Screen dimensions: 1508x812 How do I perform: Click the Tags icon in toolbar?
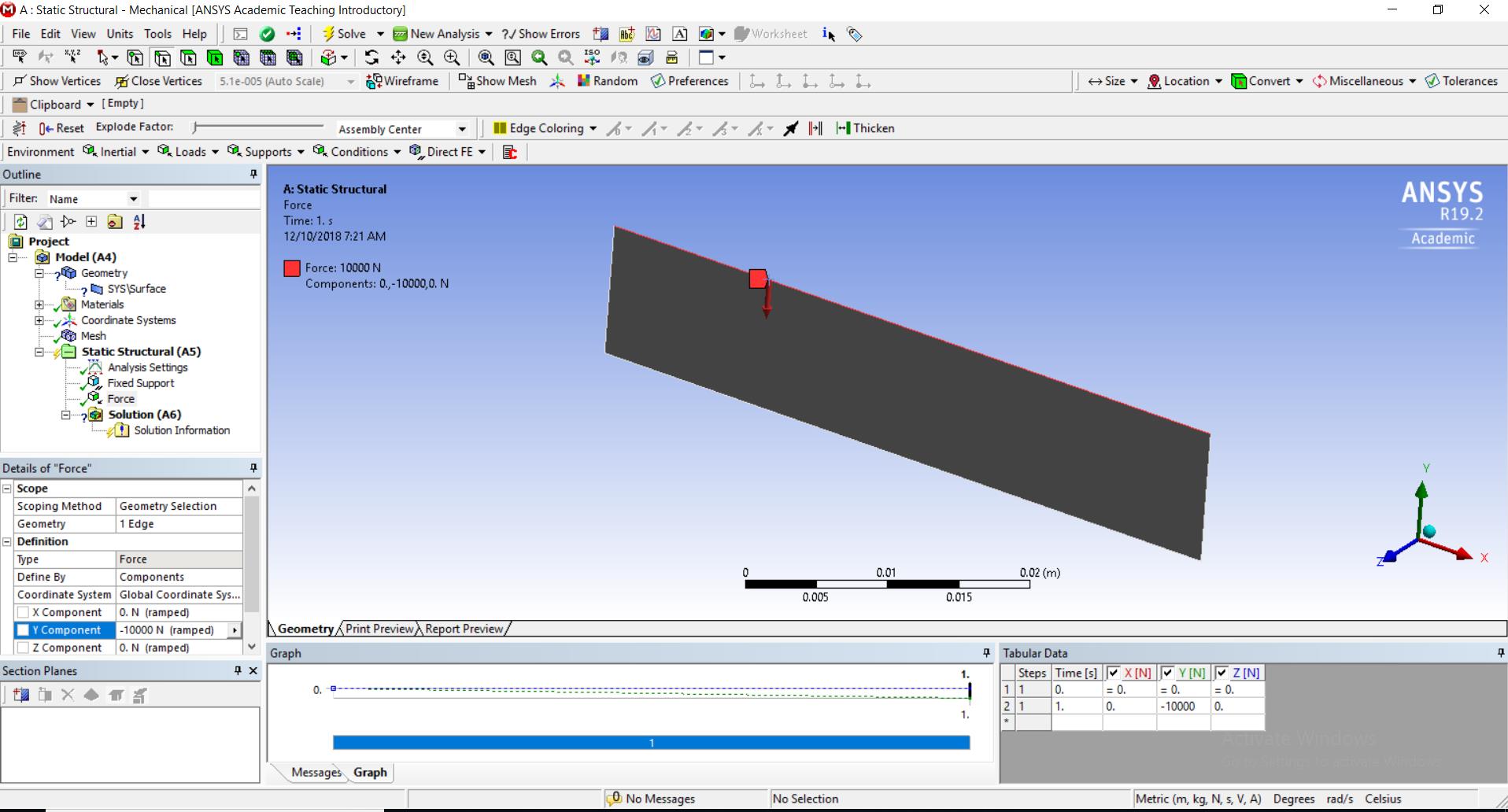tap(854, 34)
